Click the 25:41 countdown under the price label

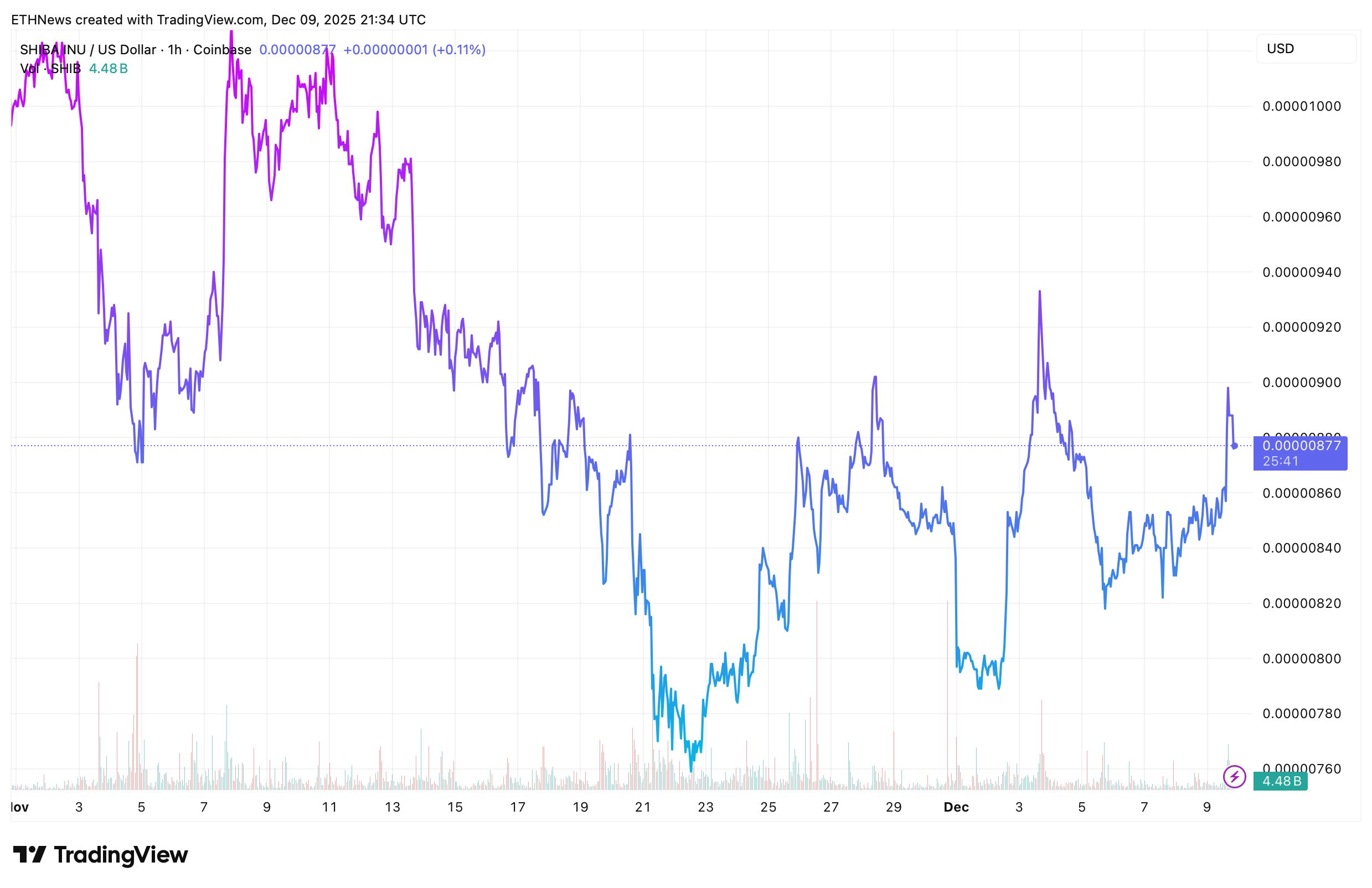point(1280,461)
